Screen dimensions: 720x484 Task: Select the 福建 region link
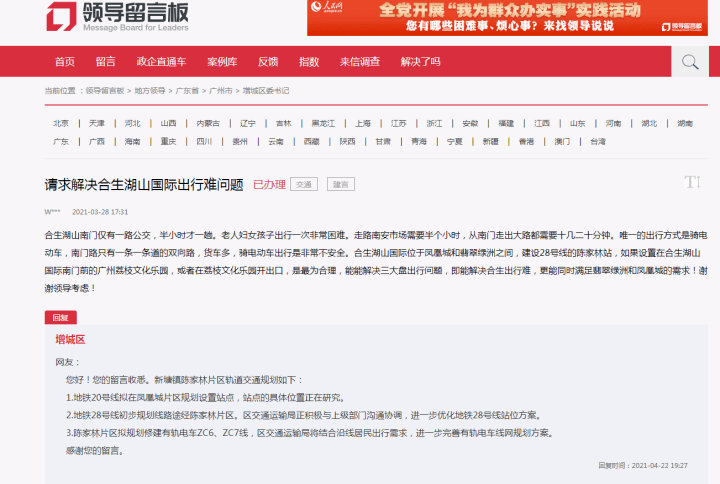point(506,124)
